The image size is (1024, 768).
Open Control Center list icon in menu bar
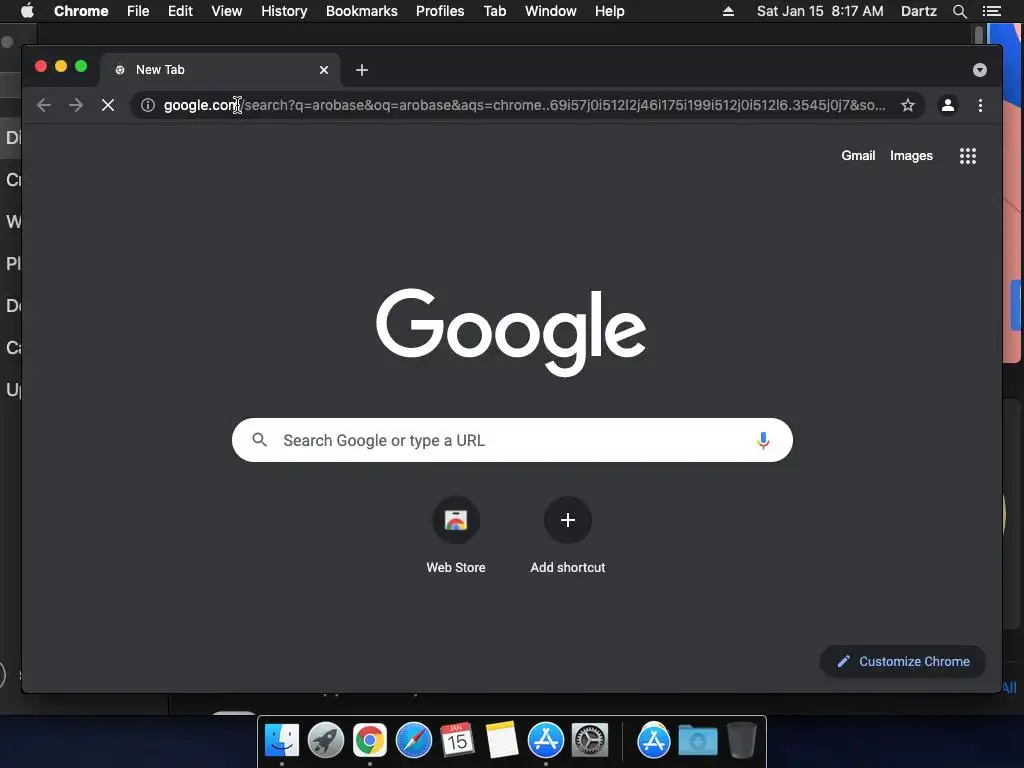point(991,11)
